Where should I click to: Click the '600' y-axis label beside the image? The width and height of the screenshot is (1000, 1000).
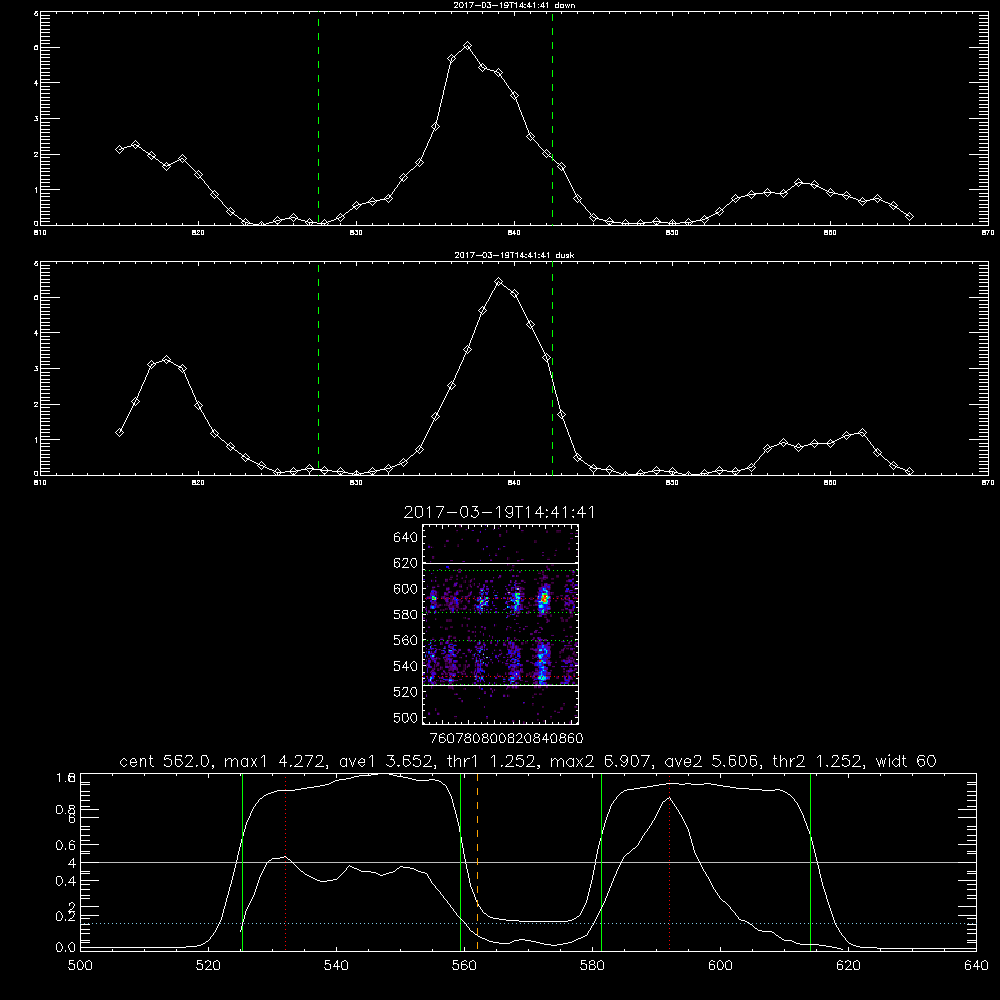tap(405, 589)
